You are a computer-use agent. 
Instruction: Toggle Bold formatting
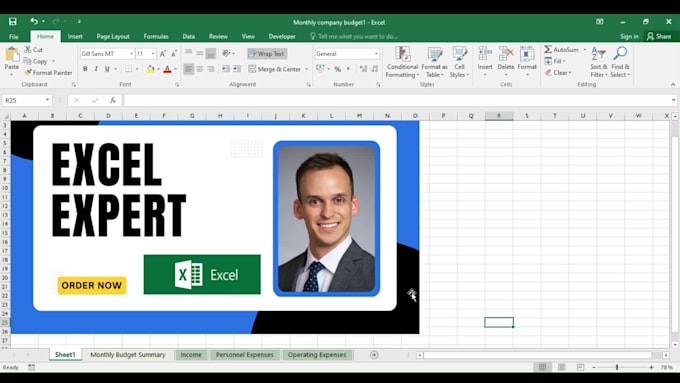point(85,69)
